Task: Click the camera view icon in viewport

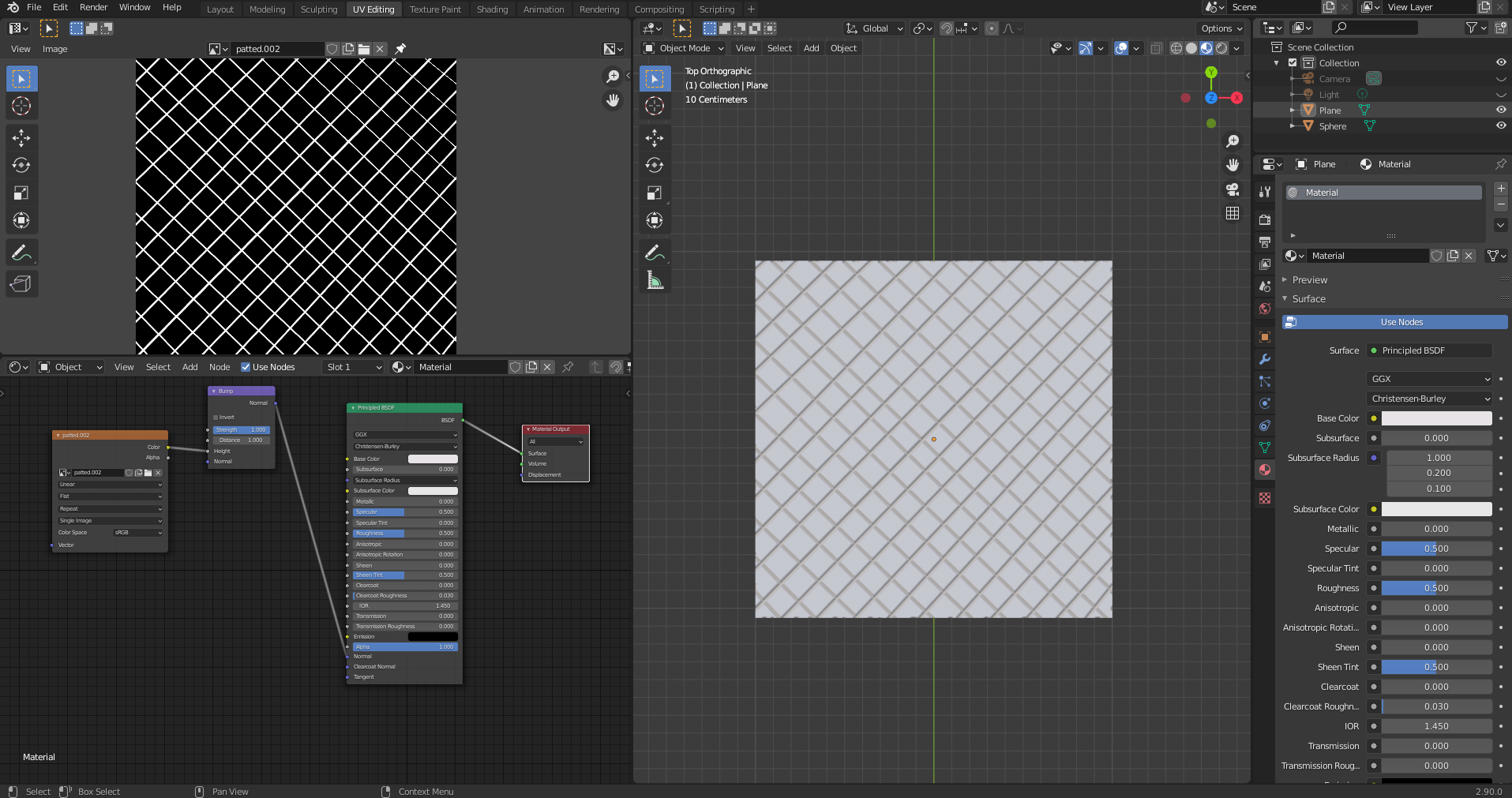Action: click(x=1232, y=189)
